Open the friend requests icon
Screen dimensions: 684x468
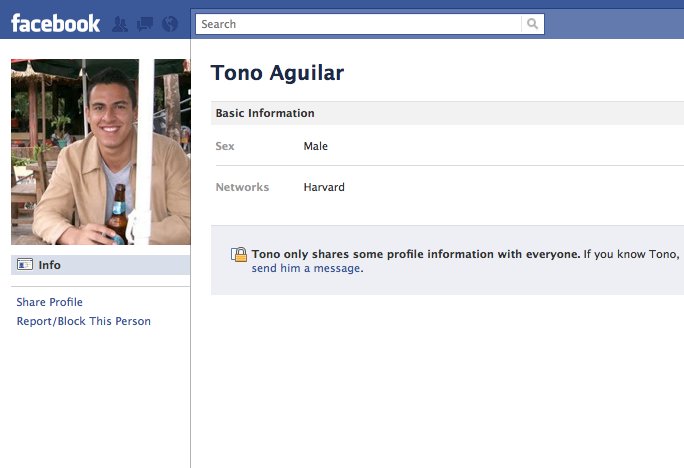point(121,24)
